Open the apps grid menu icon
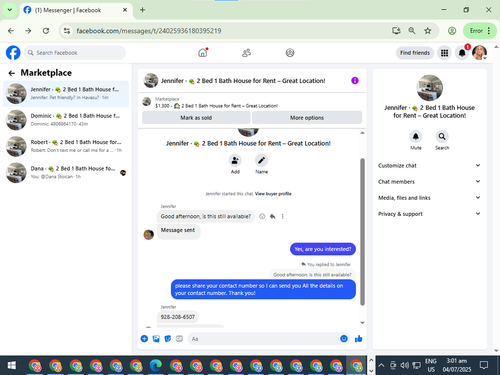Image resolution: width=500 pixels, height=375 pixels. pyautogui.click(x=444, y=53)
